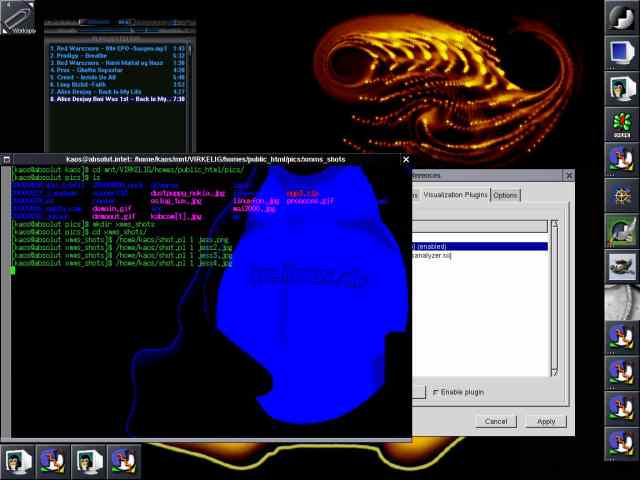Viewport: 640px width, 480px height.
Task: Click the Apply button in preferences
Action: point(546,421)
